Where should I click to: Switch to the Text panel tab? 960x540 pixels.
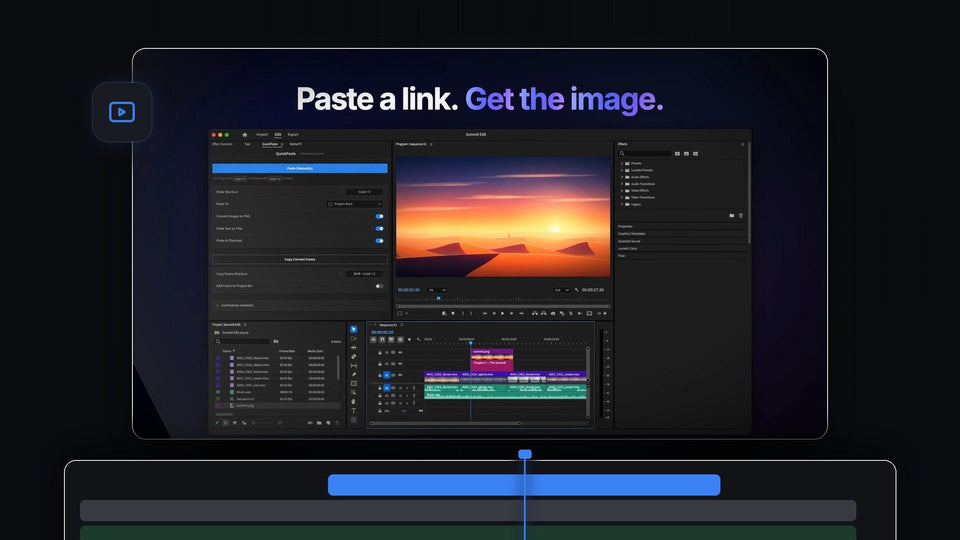click(247, 144)
